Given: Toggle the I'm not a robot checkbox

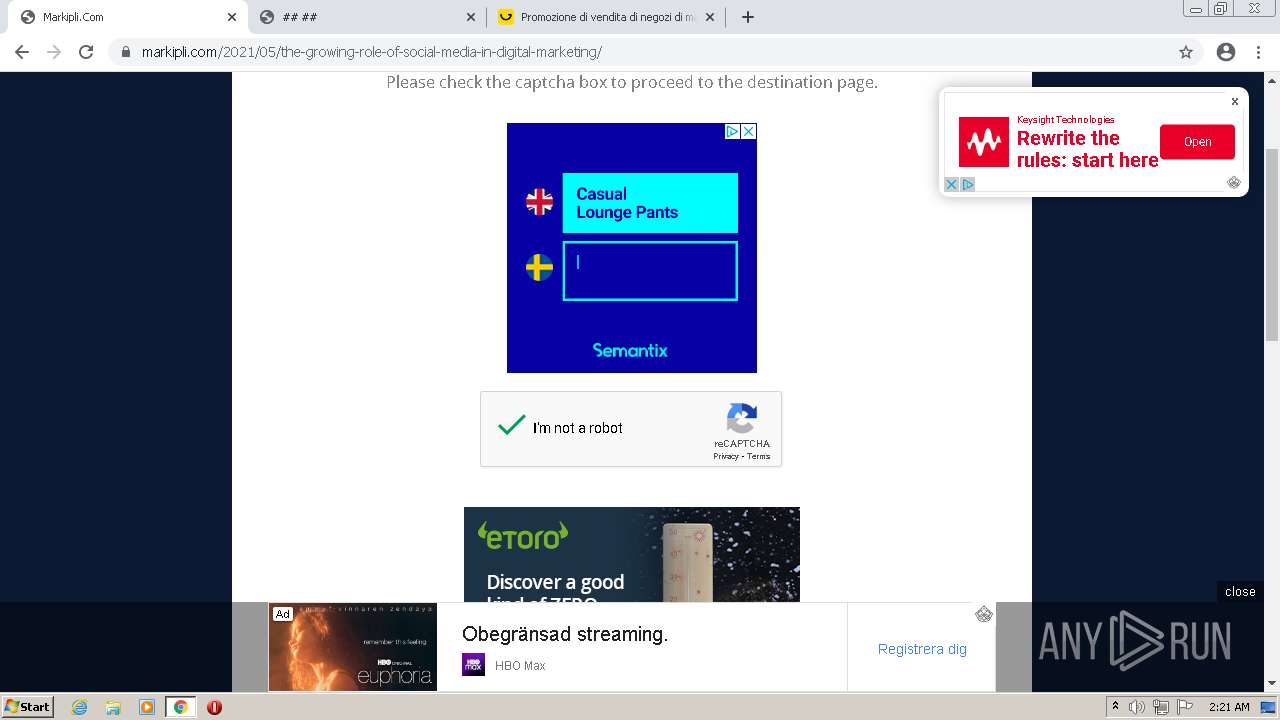Looking at the screenshot, I should click(x=511, y=427).
